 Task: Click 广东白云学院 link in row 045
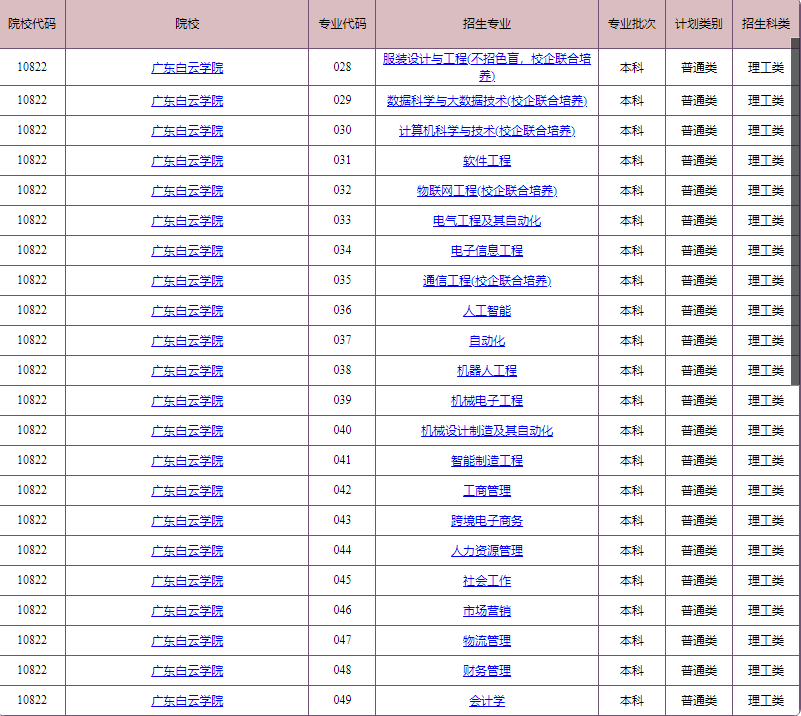[187, 581]
